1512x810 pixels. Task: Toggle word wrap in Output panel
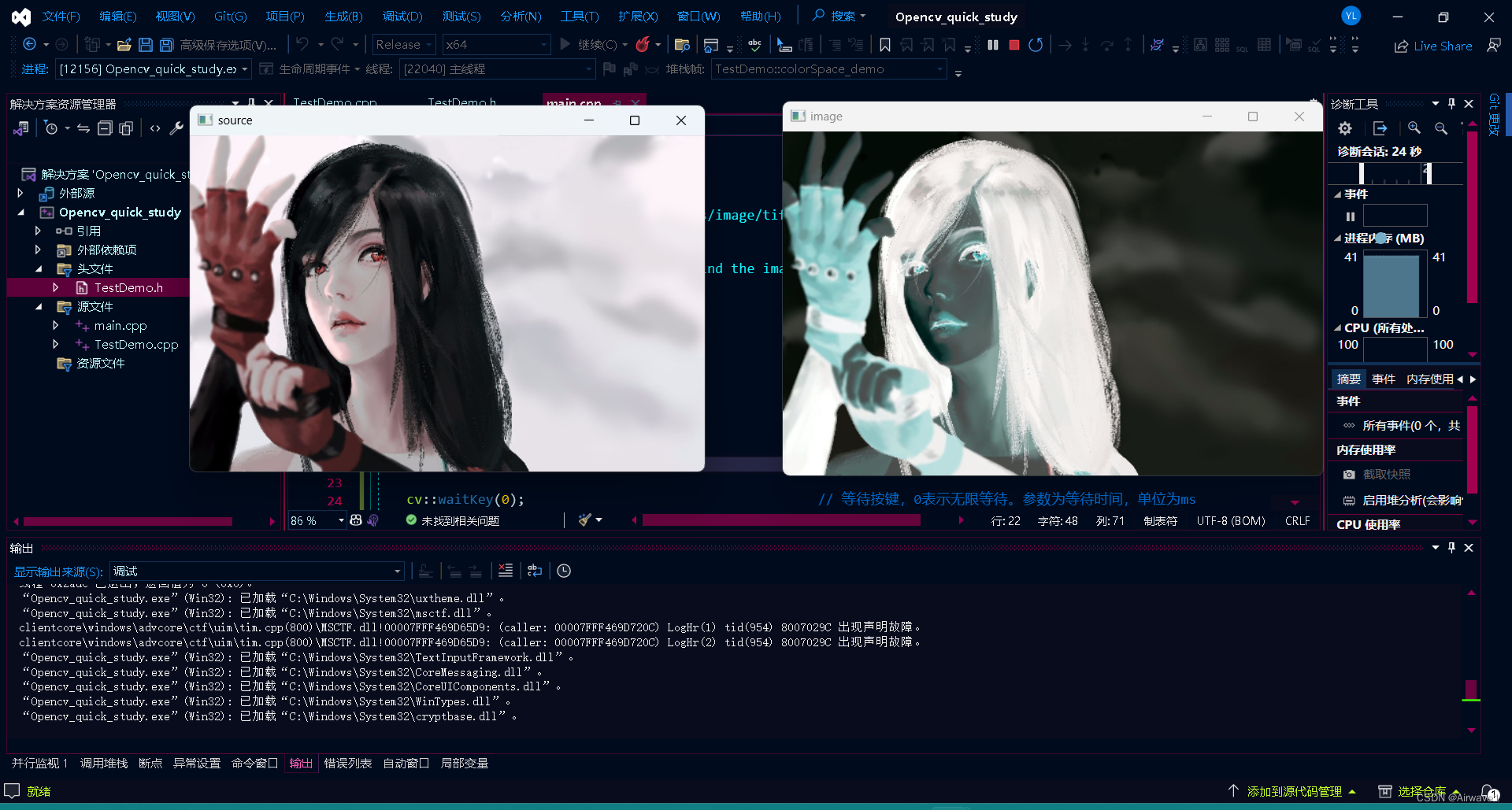[x=534, y=571]
